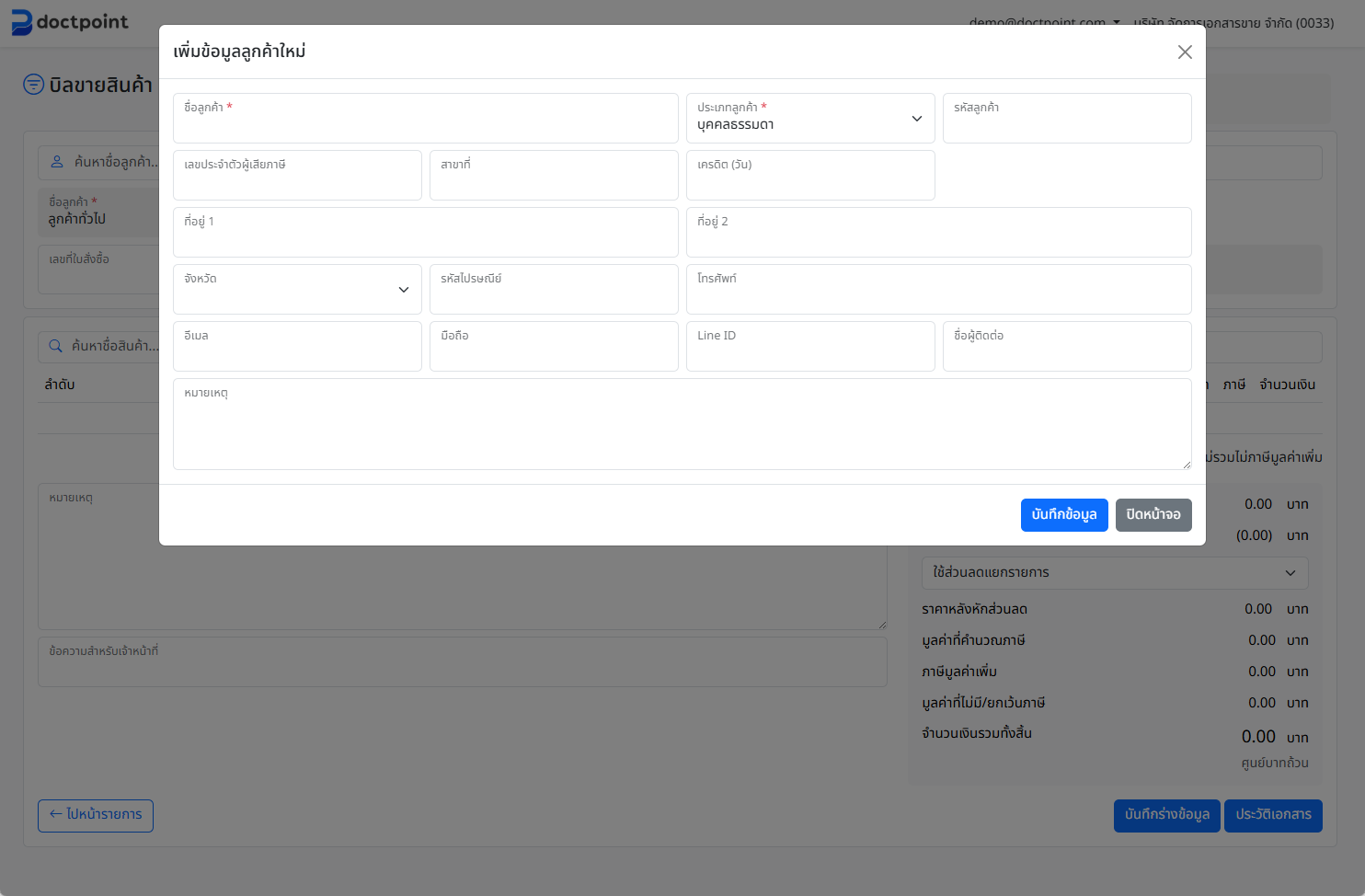The width and height of the screenshot is (1365, 896).
Task: Go back with ไปหน้ารายการ button
Action: pyautogui.click(x=96, y=815)
